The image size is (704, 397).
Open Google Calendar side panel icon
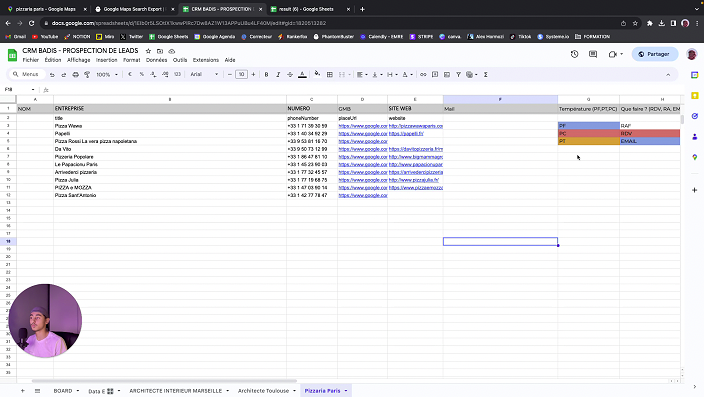695,75
